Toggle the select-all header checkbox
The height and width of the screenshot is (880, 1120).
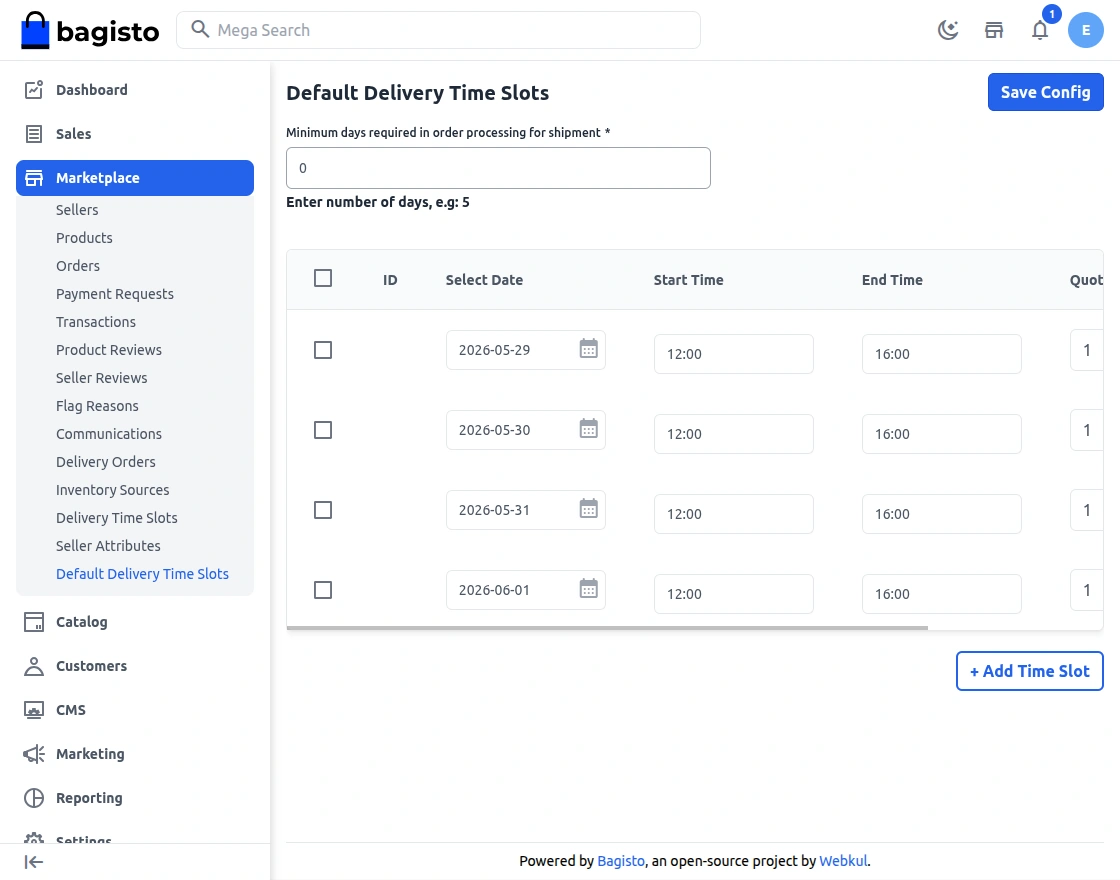tap(323, 278)
